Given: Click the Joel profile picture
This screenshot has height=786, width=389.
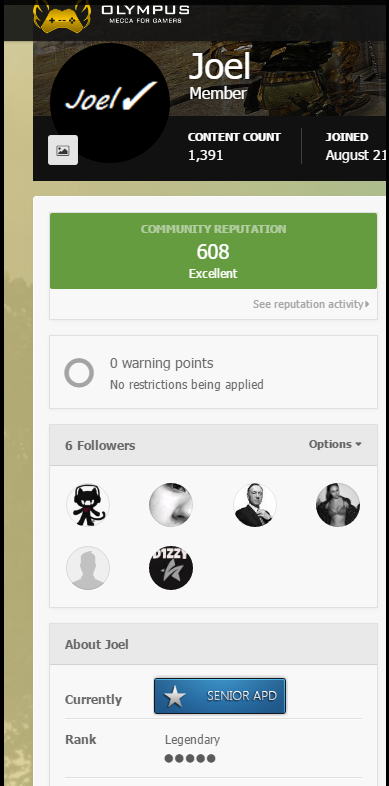Looking at the screenshot, I should [x=110, y=102].
